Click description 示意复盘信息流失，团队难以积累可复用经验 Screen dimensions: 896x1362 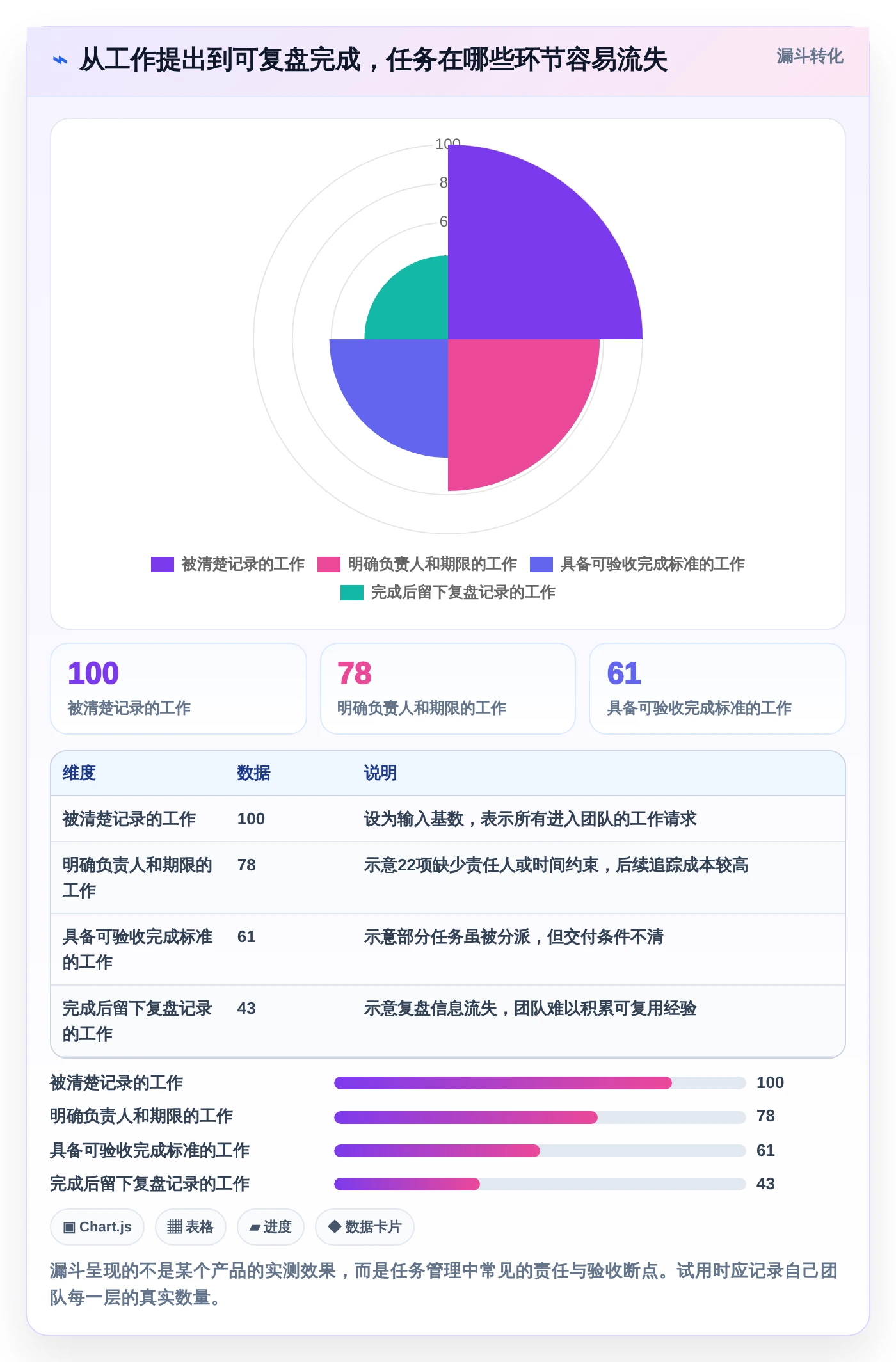(x=531, y=1009)
